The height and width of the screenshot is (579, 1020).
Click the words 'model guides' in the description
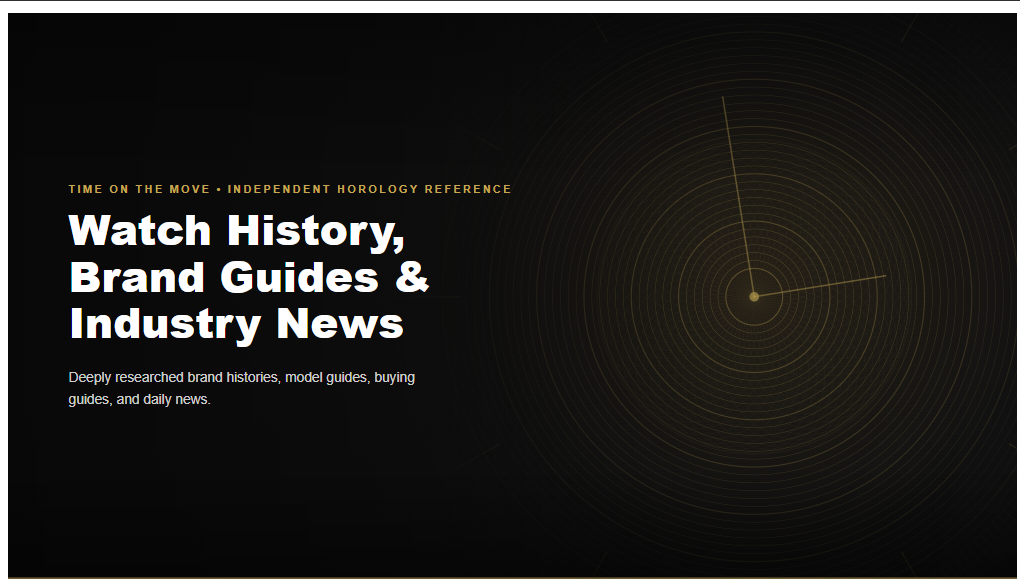coord(327,377)
